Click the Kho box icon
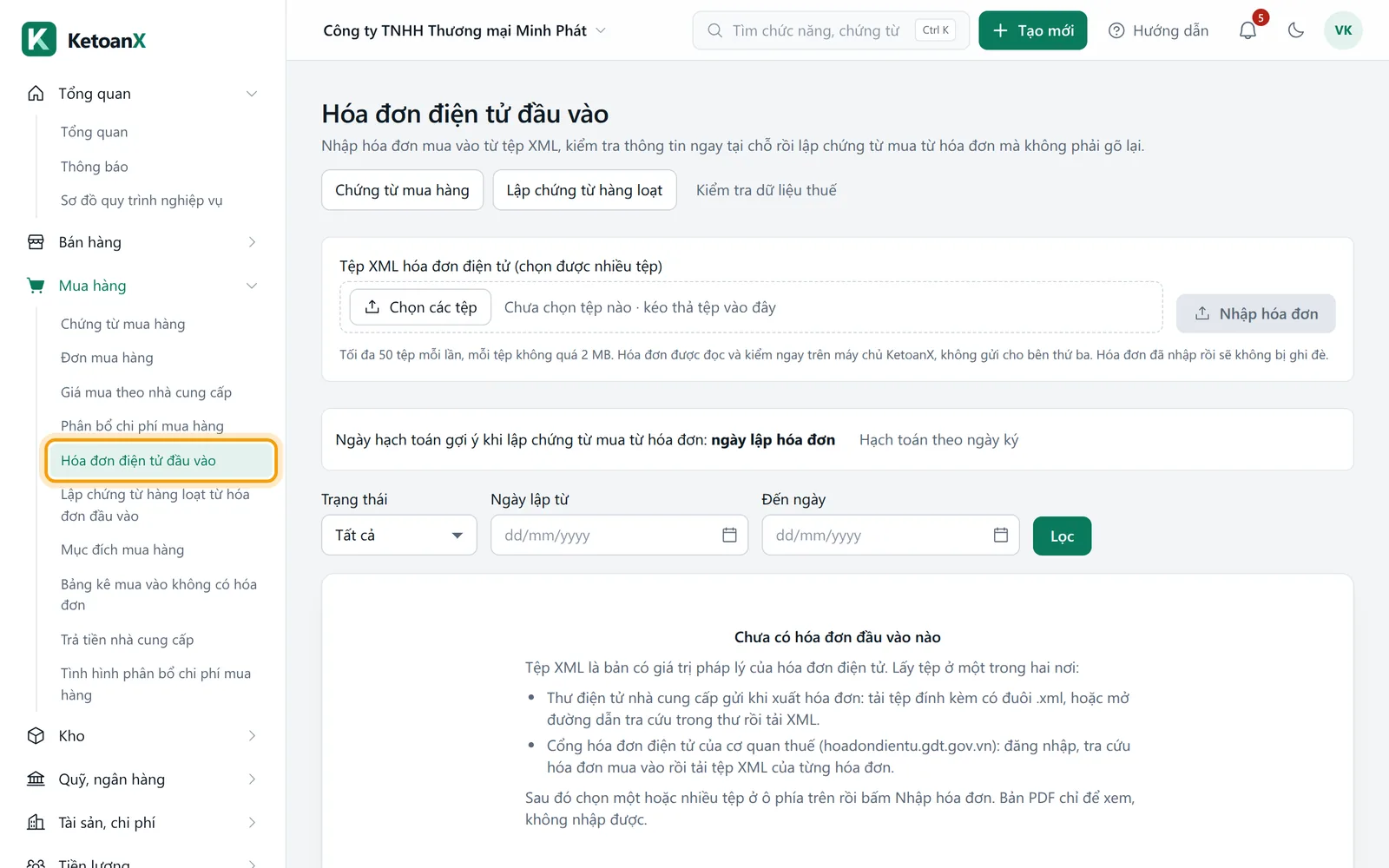 tap(36, 736)
